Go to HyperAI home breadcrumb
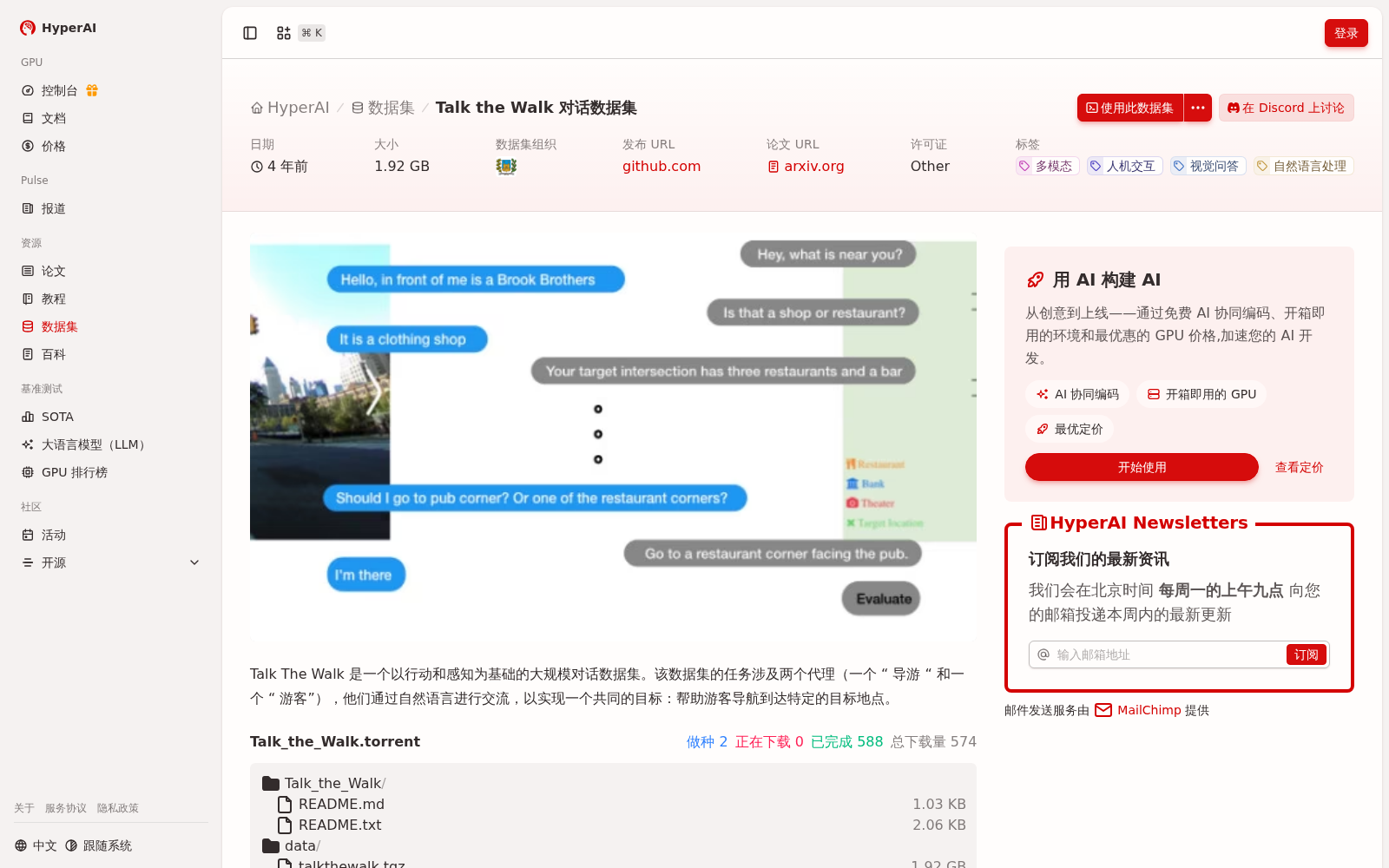Viewport: 1389px width, 868px height. point(290,108)
